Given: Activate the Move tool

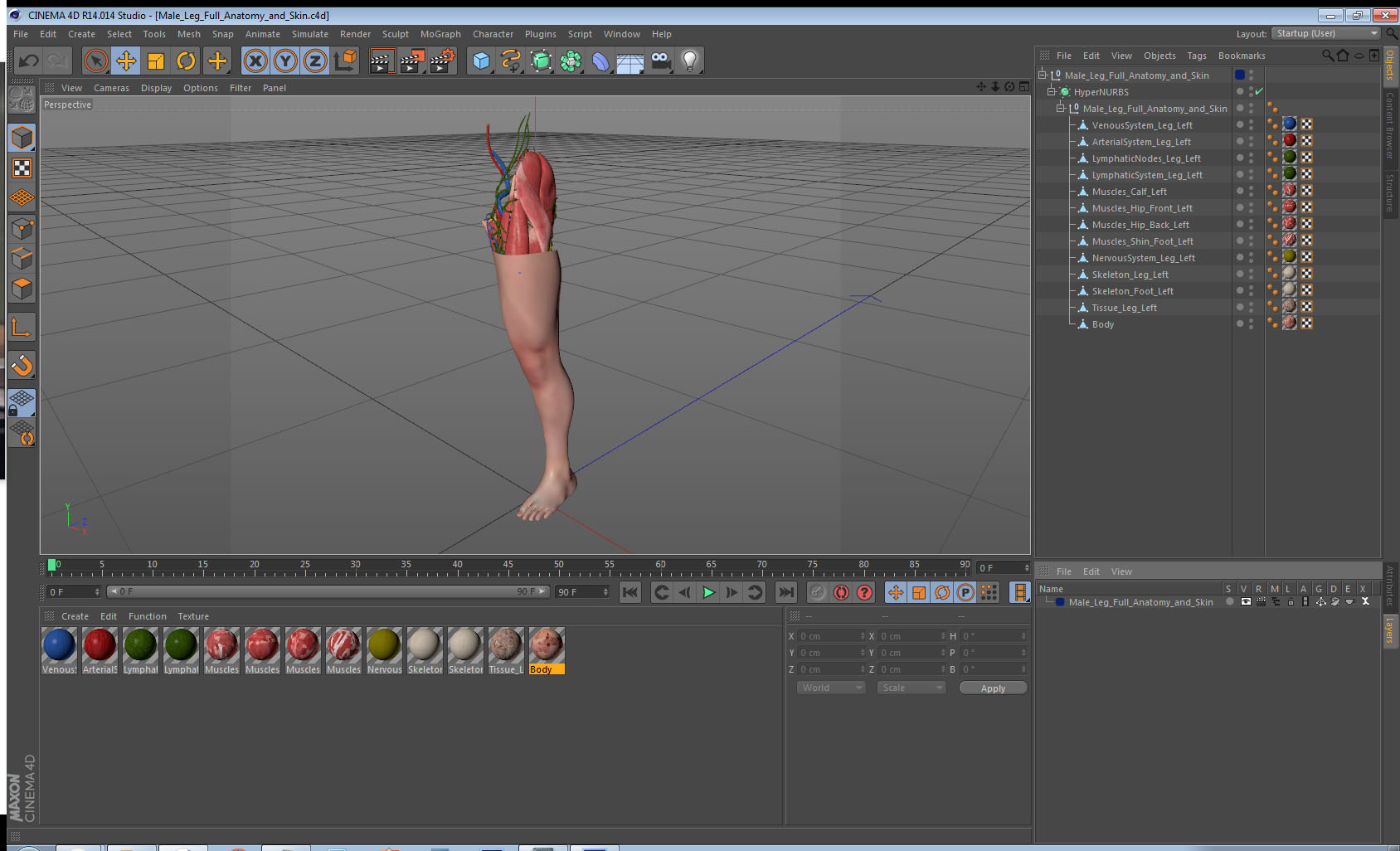Looking at the screenshot, I should (x=126, y=61).
